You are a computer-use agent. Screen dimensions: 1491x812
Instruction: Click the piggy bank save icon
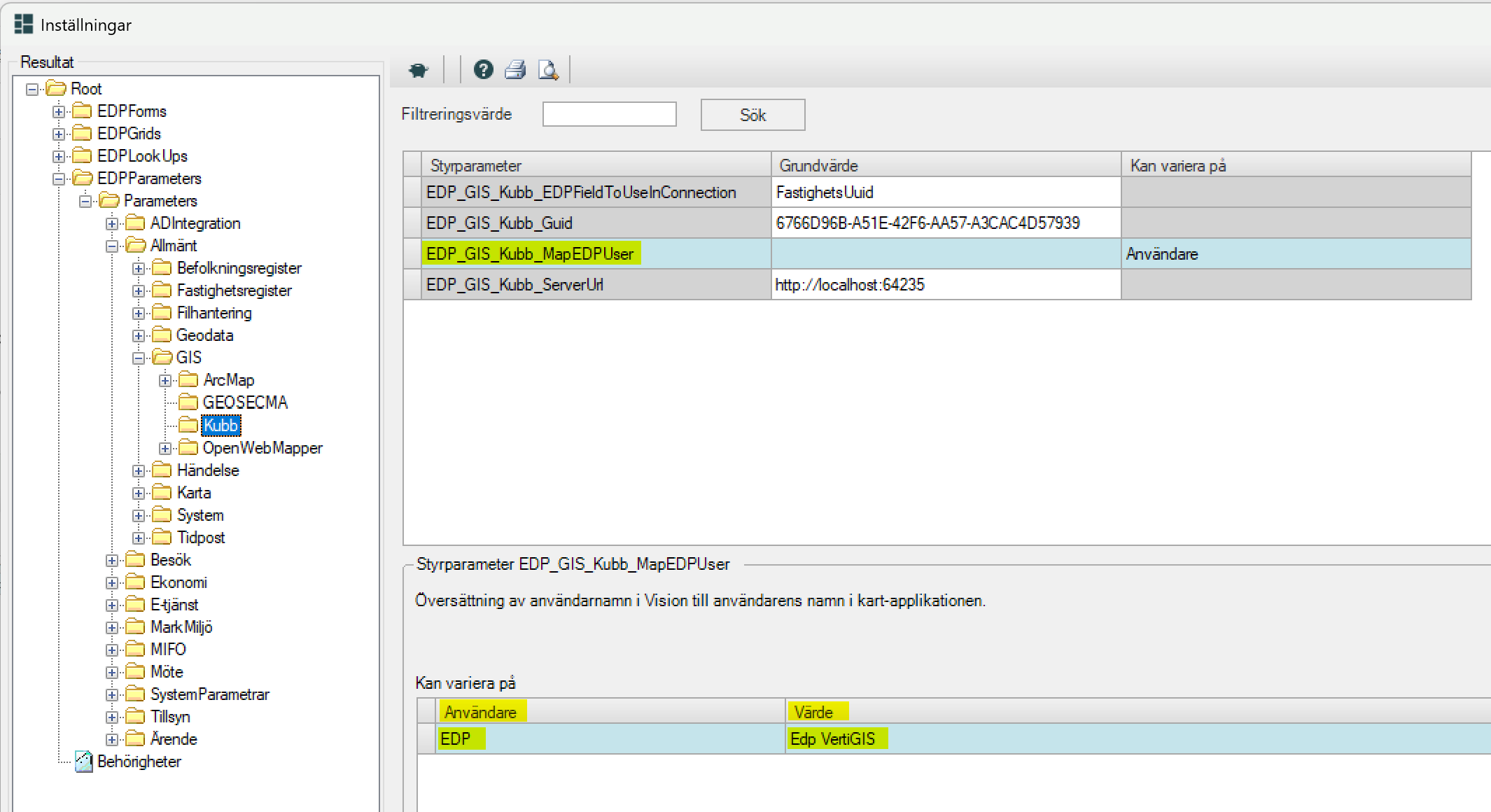[418, 70]
